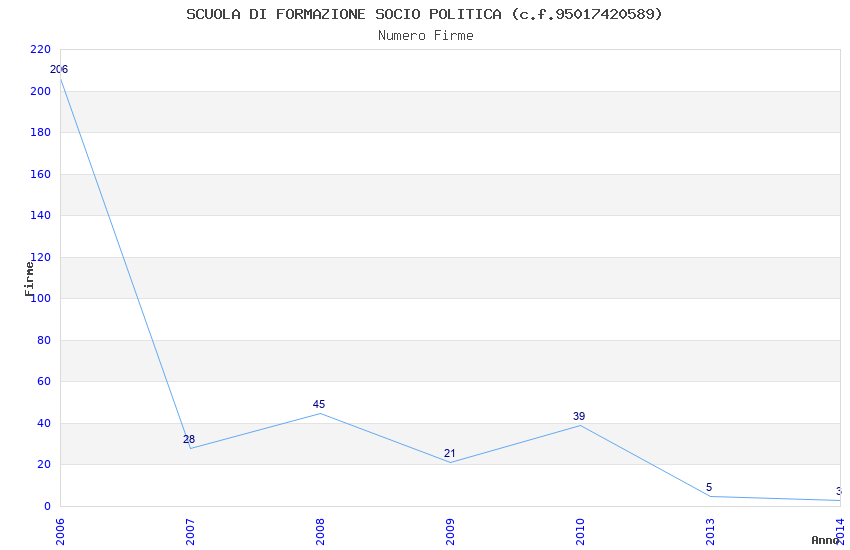Screen dimensions: 850x550
Task: Click the y-axis value 100
Action: [x=41, y=298]
